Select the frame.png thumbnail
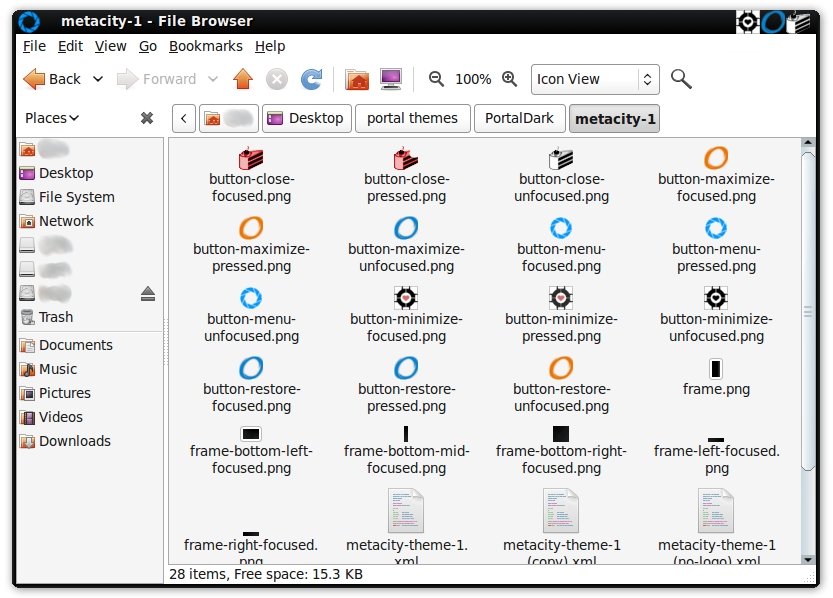833x598 pixels. (x=716, y=369)
